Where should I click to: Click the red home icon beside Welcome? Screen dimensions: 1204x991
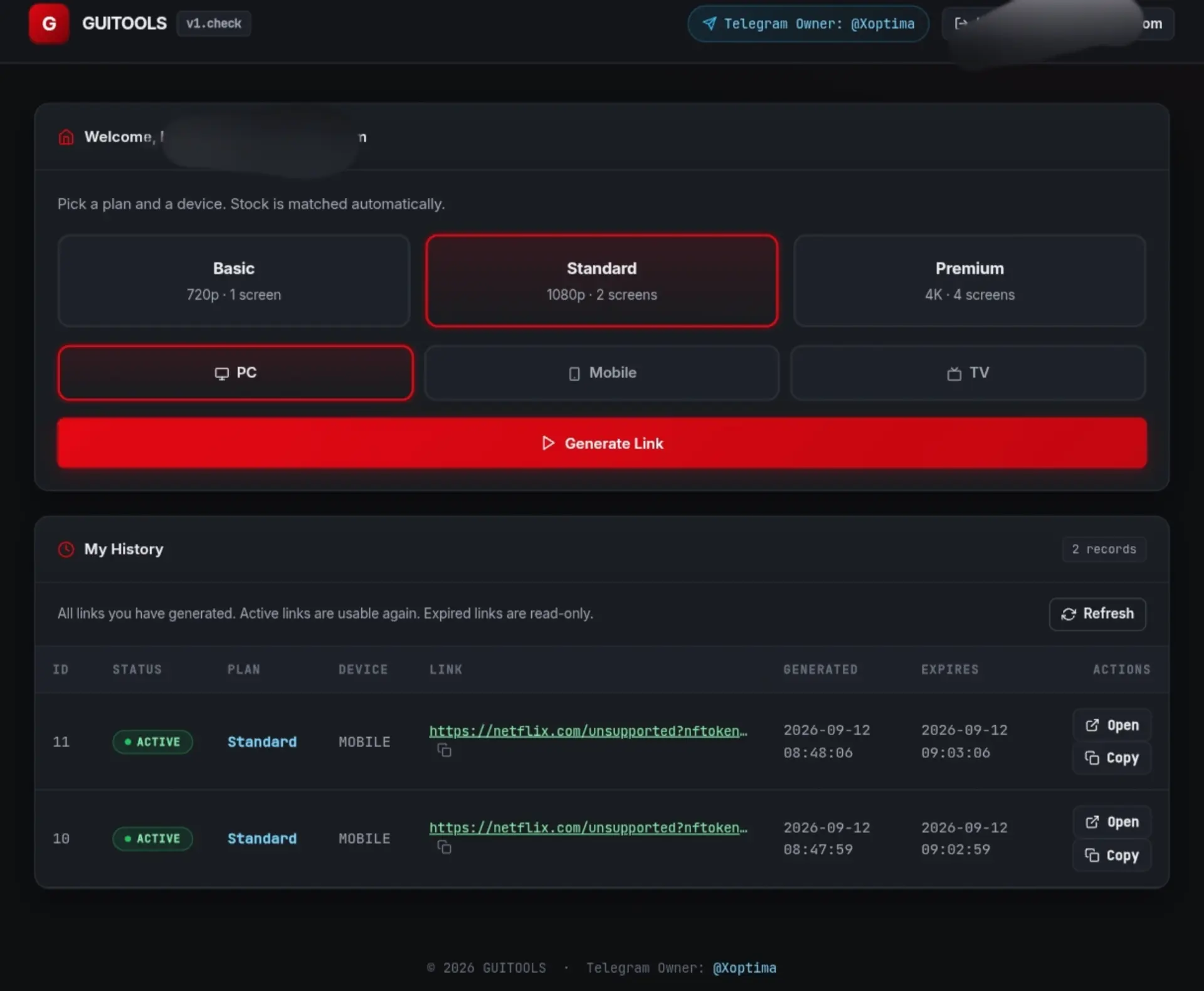coord(66,137)
